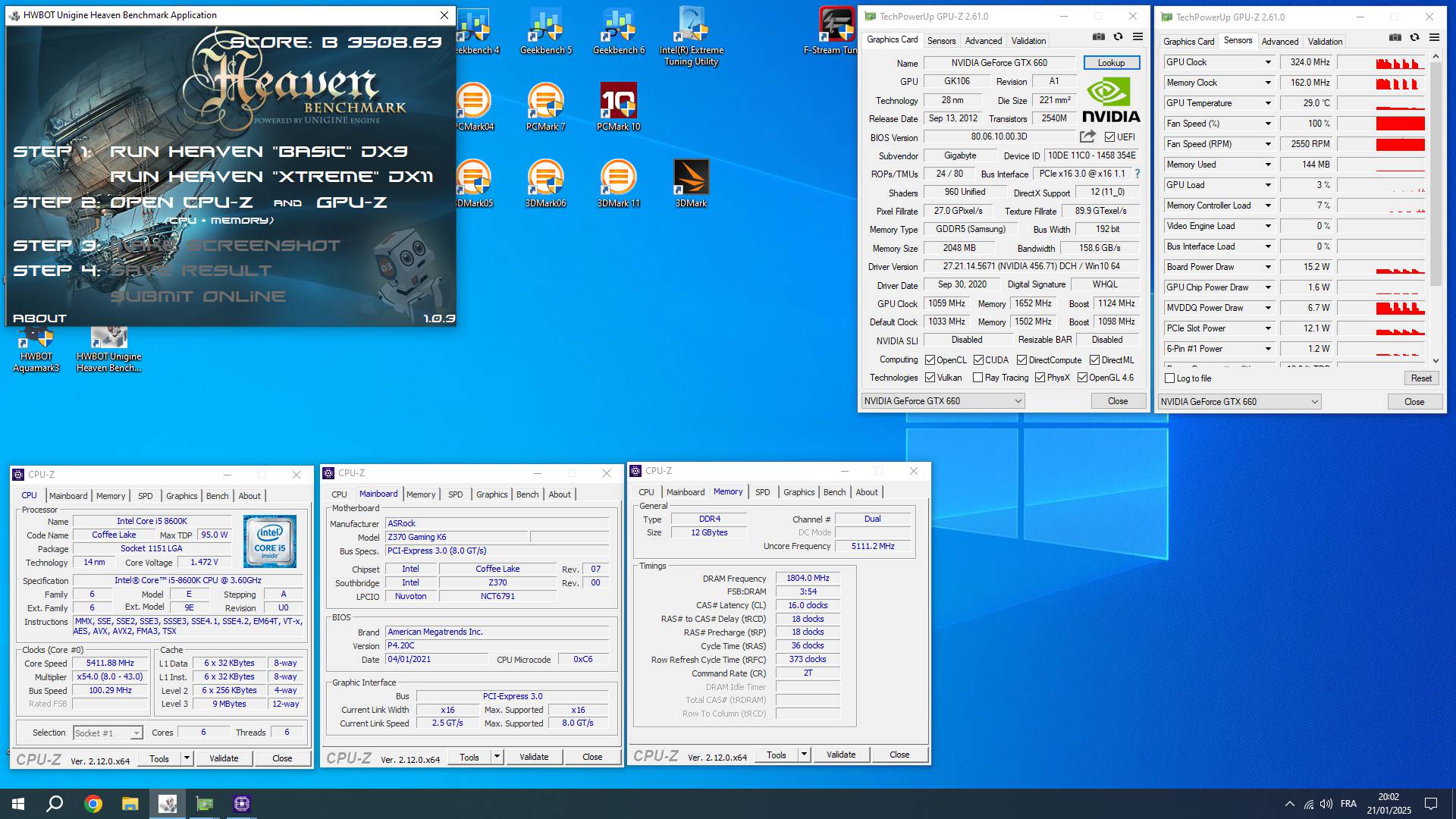Launch Intel Extreme Tuning Utility shortcut

[692, 36]
